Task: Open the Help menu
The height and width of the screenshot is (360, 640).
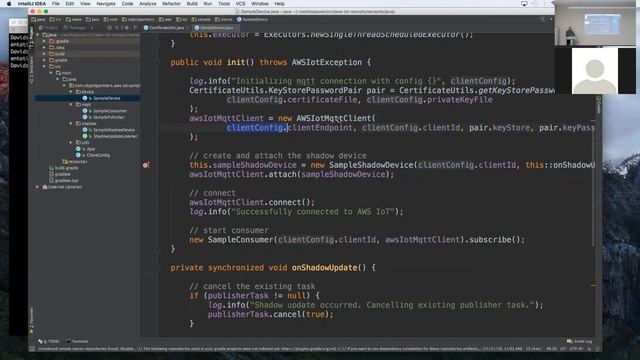Action: tap(280, 3)
